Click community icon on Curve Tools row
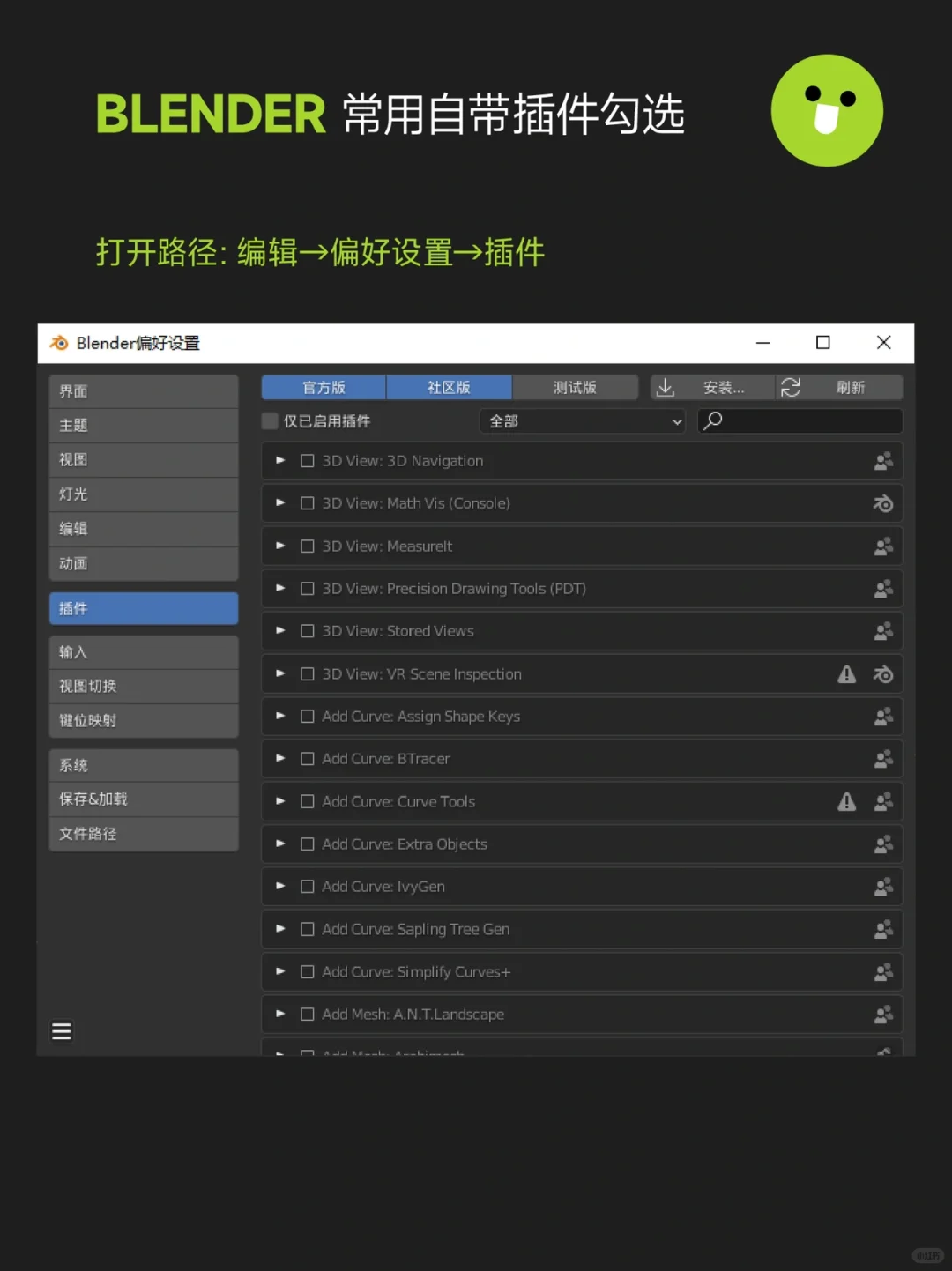 883,801
